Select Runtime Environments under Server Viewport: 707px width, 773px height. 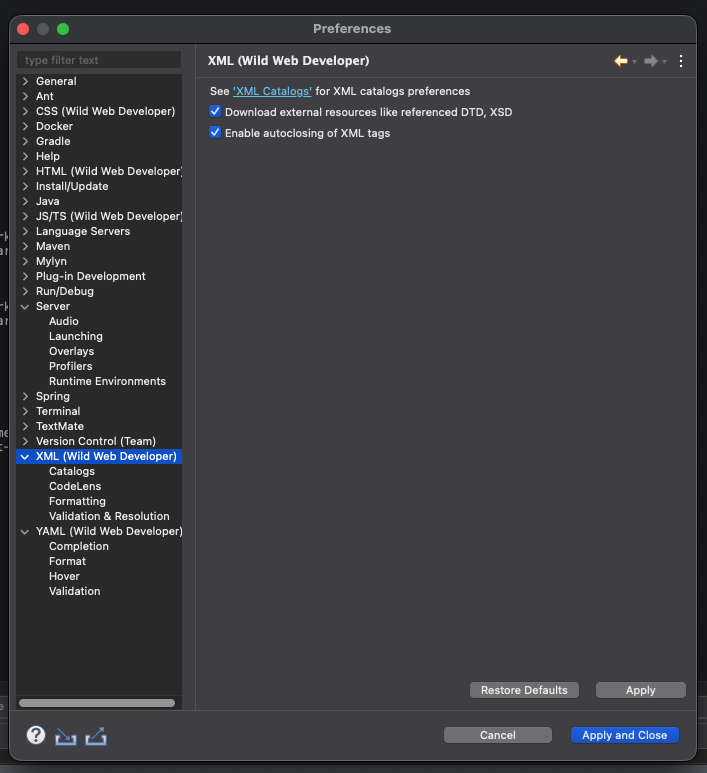click(107, 381)
